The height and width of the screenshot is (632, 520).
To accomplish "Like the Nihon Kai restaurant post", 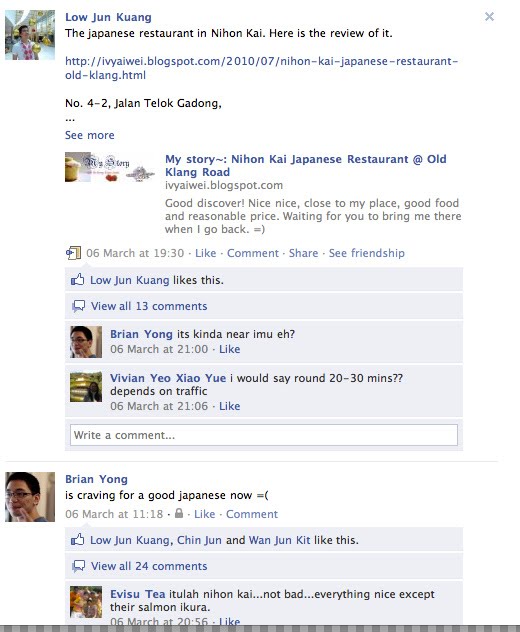I will [x=206, y=253].
